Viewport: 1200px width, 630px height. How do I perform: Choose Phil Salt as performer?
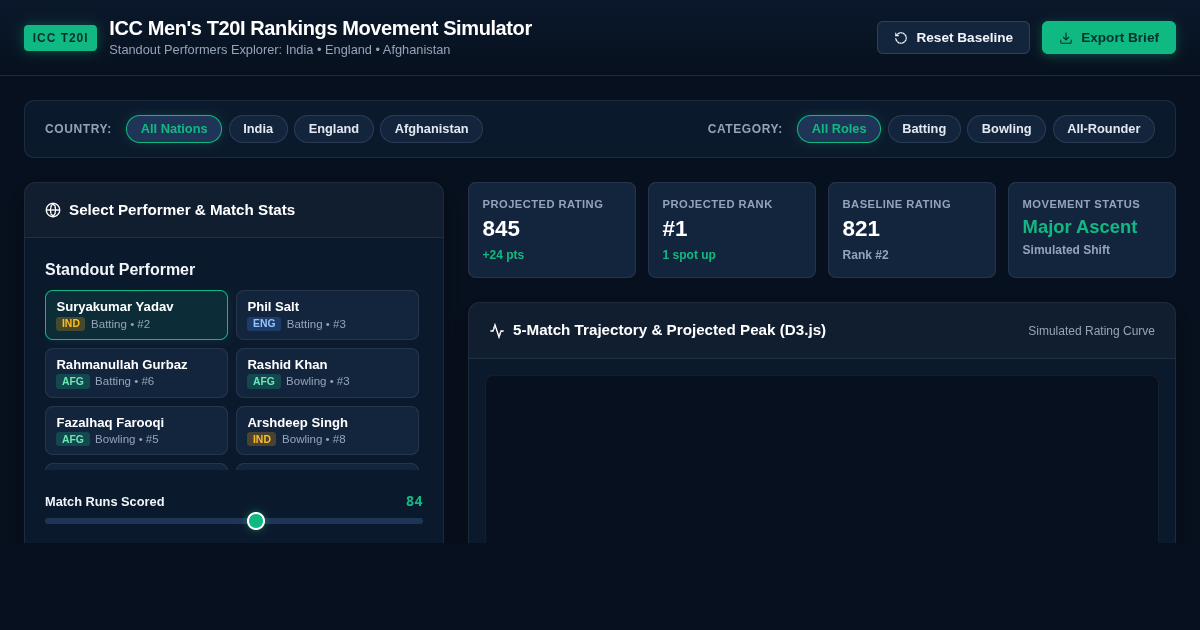pyautogui.click(x=327, y=315)
